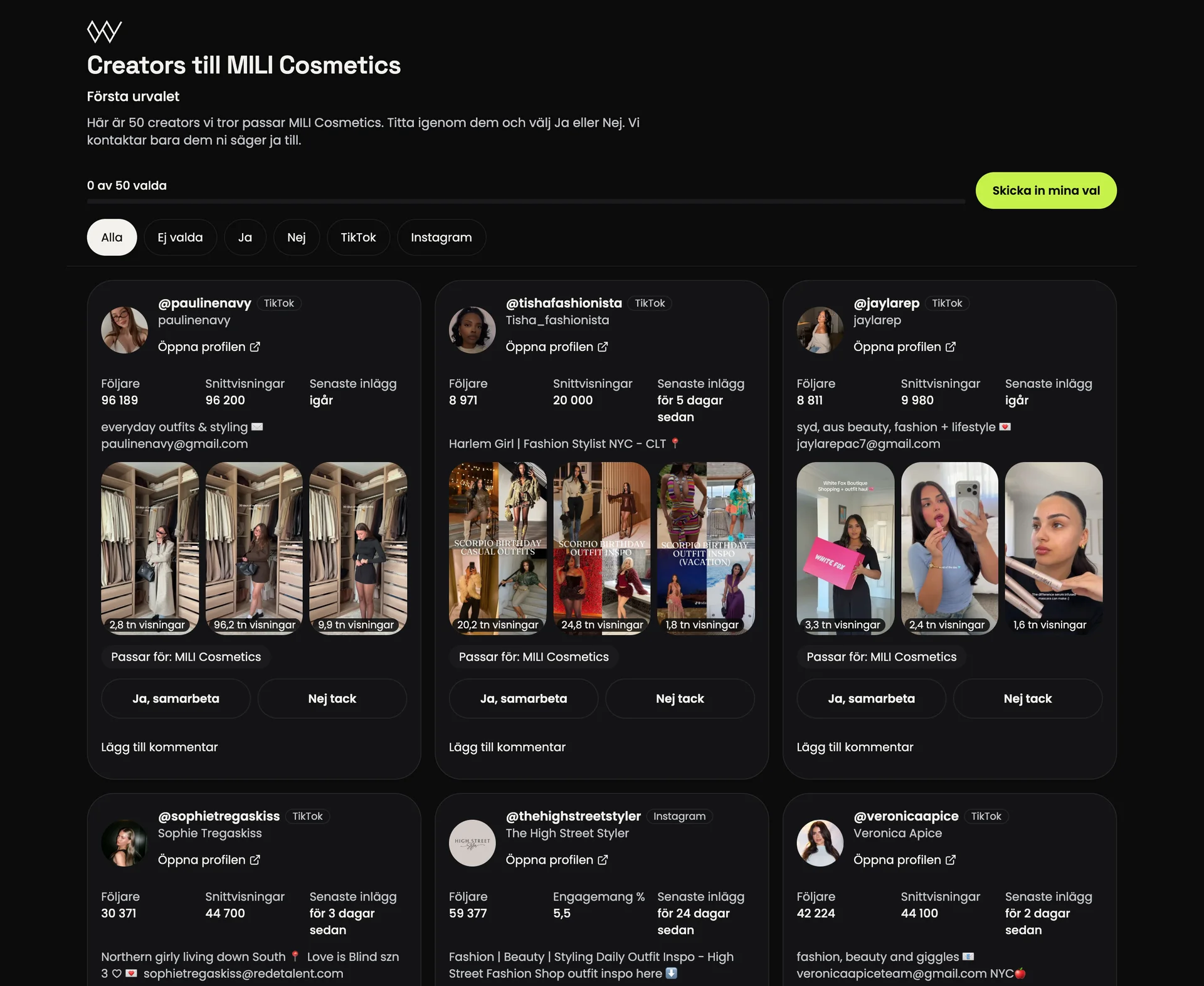Choose Nej tack for @paulinenavy

tap(332, 698)
